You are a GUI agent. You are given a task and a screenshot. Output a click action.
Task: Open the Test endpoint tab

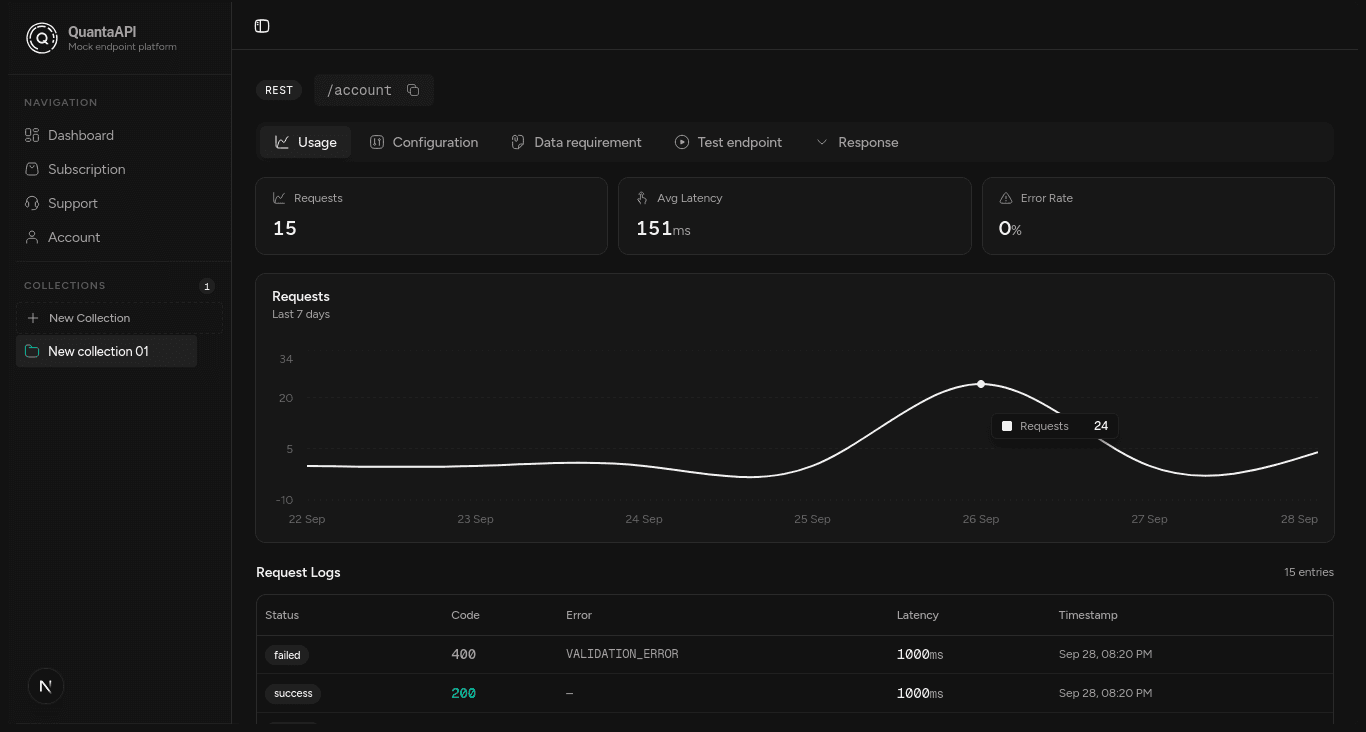728,142
